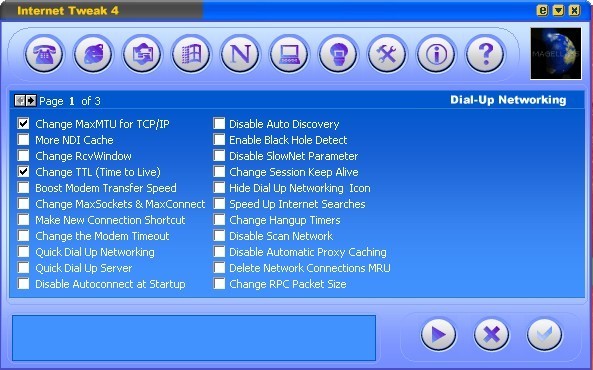This screenshot has width=593, height=370.
Task: Click the yellow 'e' title bar button
Action: click(542, 10)
